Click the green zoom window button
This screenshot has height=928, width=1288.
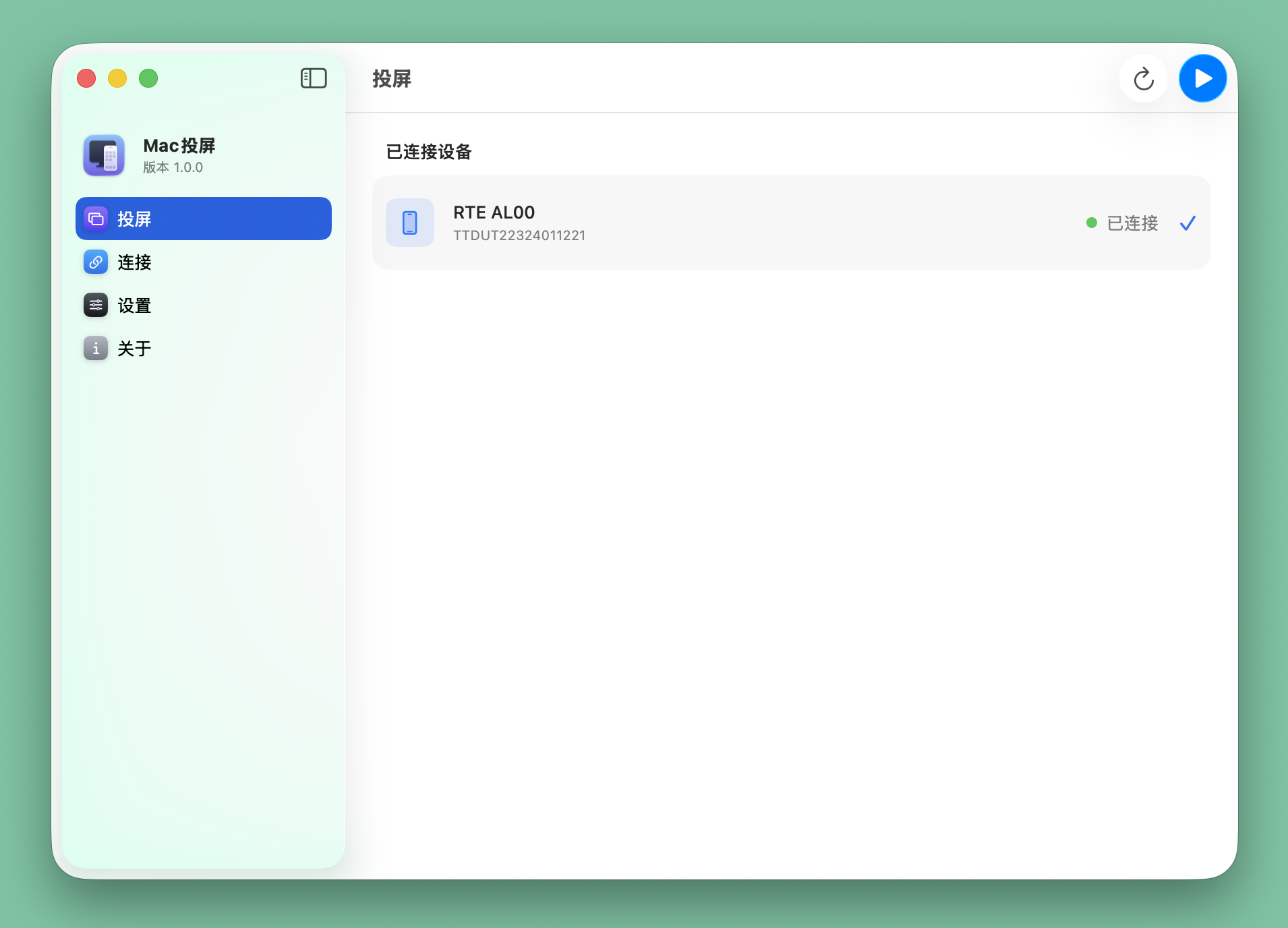(148, 78)
